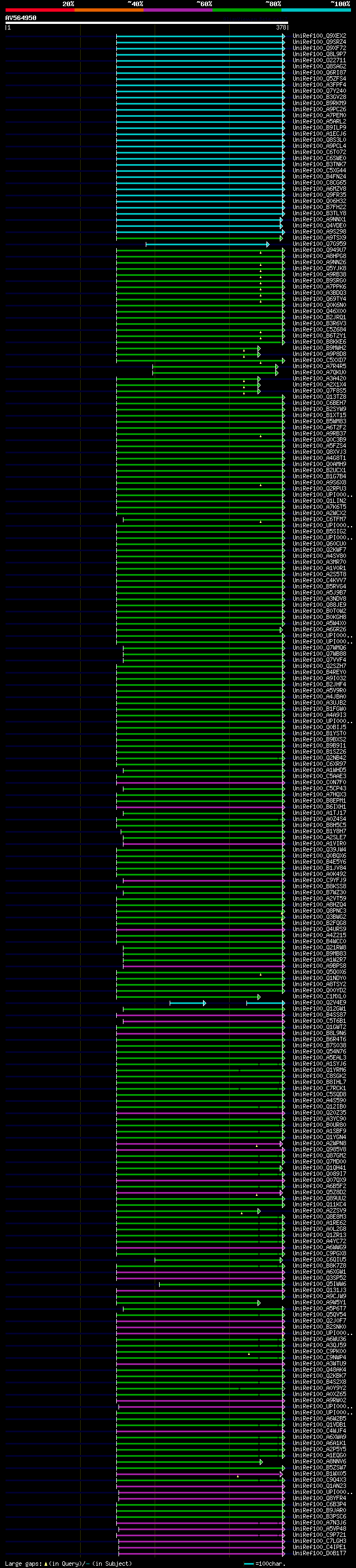The width and height of the screenshot is (356, 1568).
Task: Open hit UniRef100_Q9SRZ4
Action: point(319,42)
